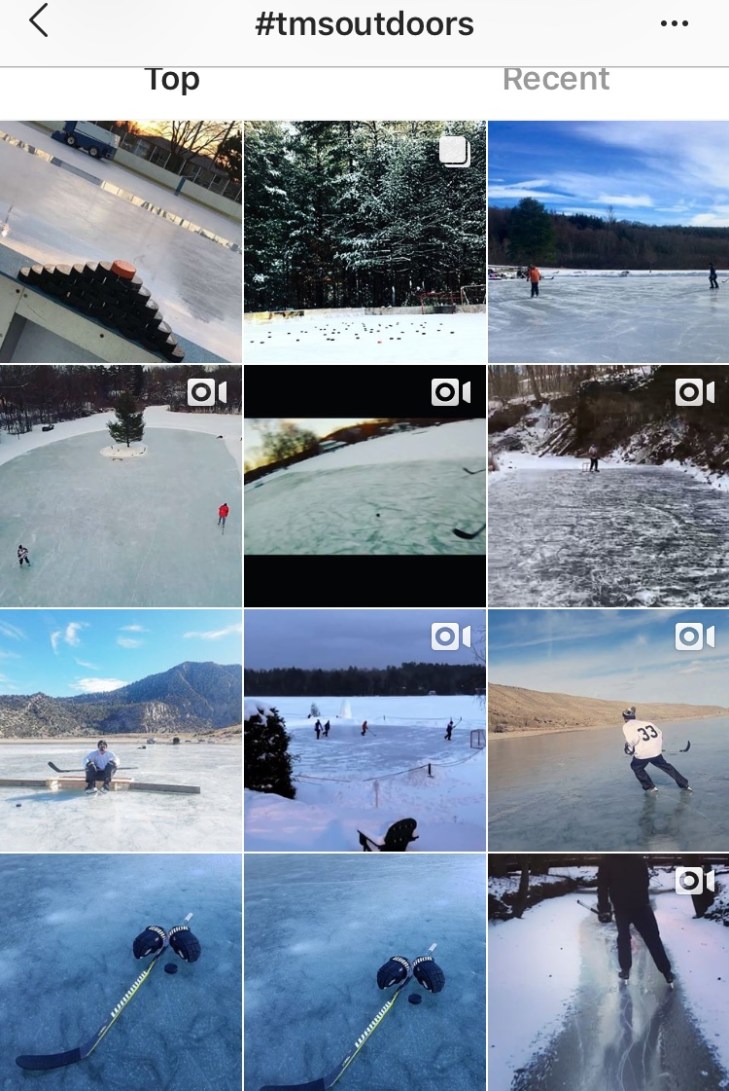
Task: Open the pond hockey blue sky photo
Action: click(609, 242)
